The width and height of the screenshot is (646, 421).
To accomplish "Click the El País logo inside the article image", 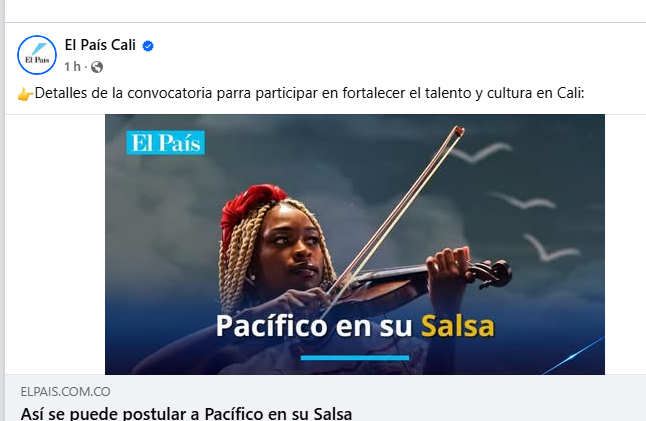I will [166, 143].
